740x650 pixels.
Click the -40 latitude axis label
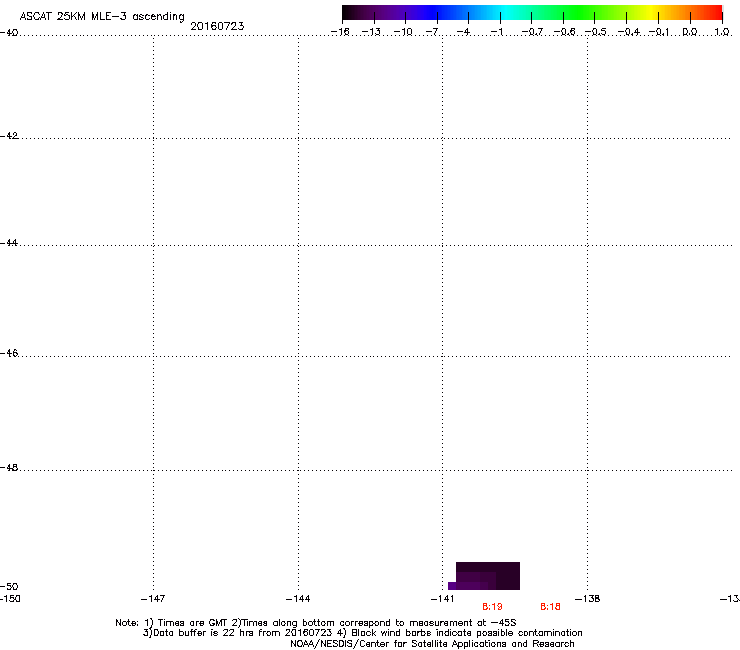tap(9, 33)
